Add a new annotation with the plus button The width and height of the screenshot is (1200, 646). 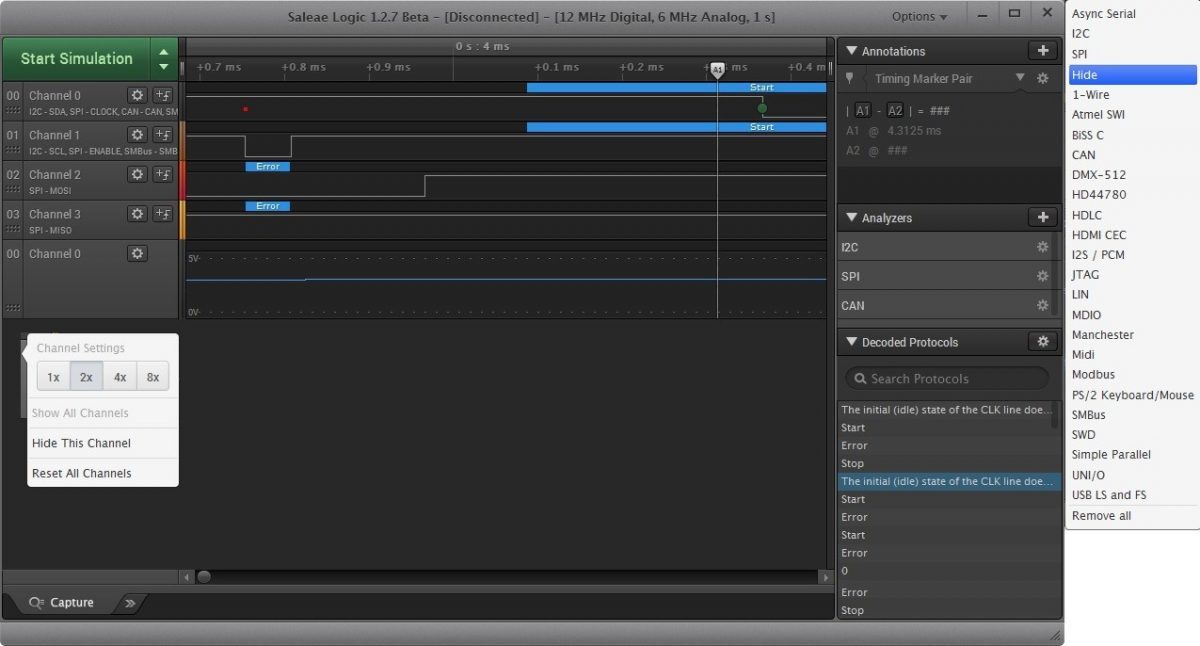coord(1042,51)
